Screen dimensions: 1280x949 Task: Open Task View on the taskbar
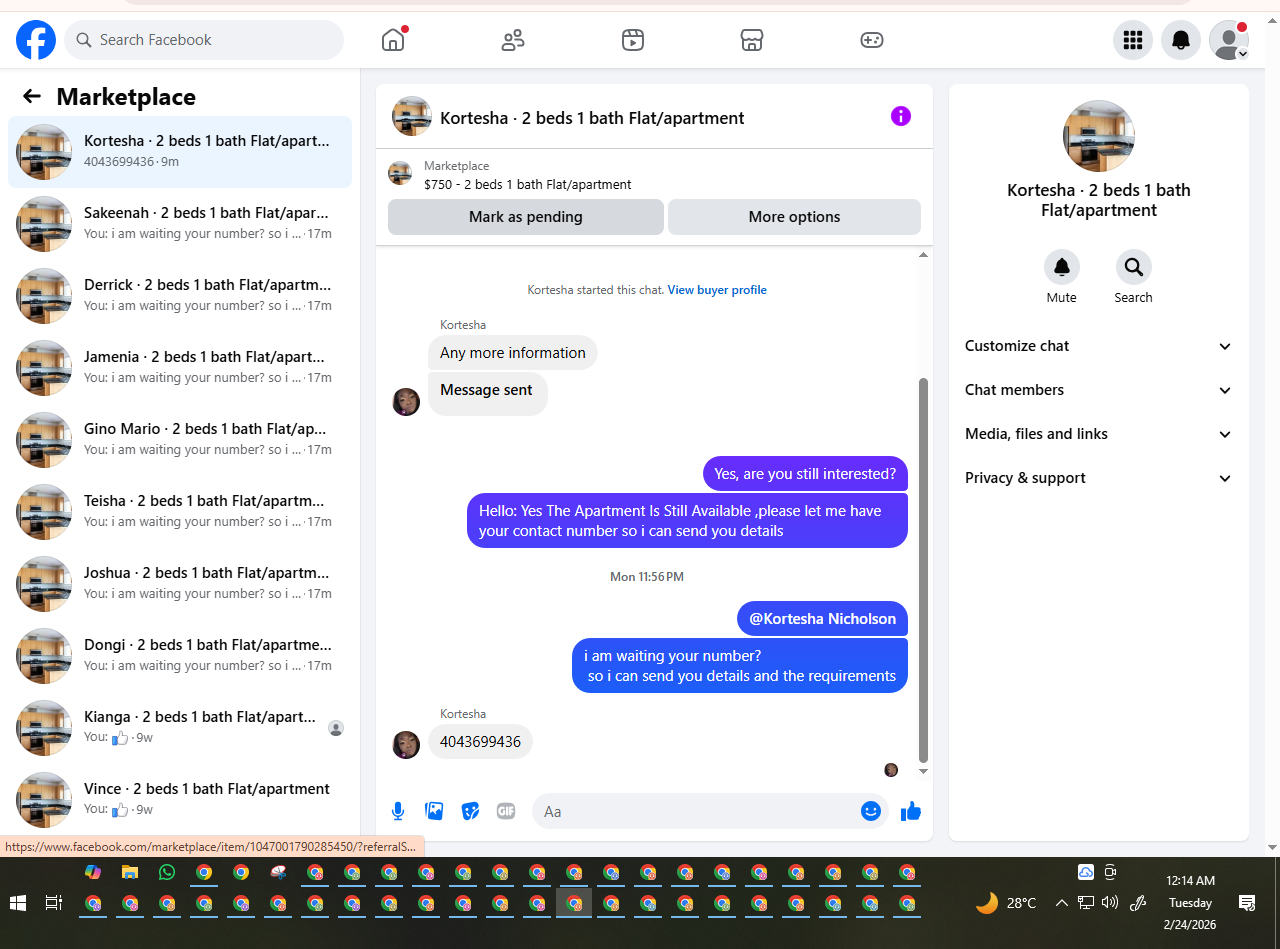pyautogui.click(x=54, y=903)
